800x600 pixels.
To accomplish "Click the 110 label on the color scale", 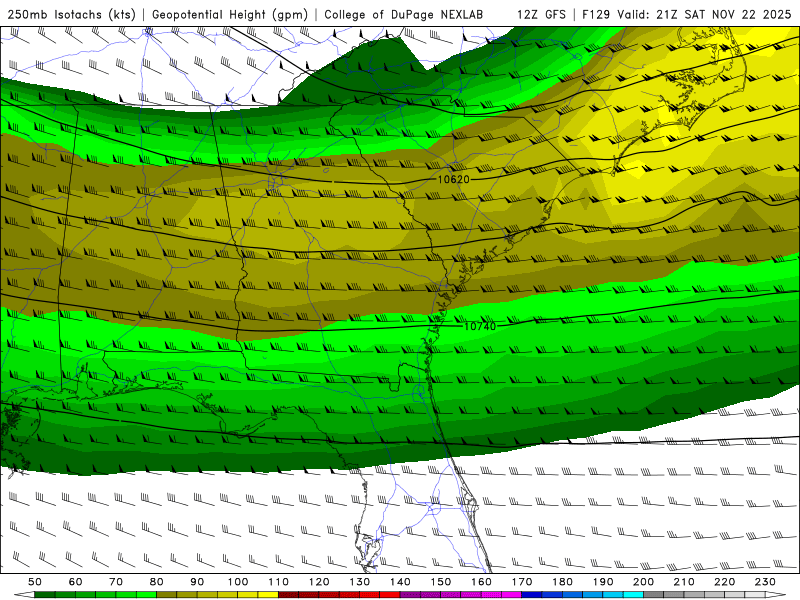I will [279, 582].
